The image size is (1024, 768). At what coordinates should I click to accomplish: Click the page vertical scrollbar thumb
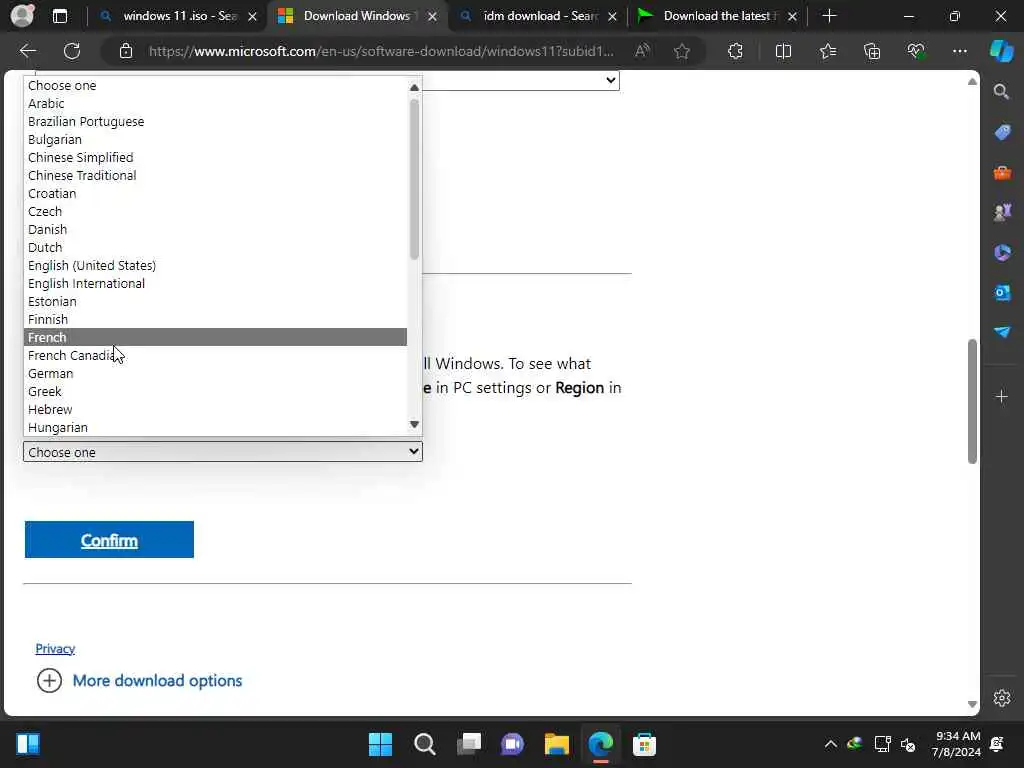972,401
